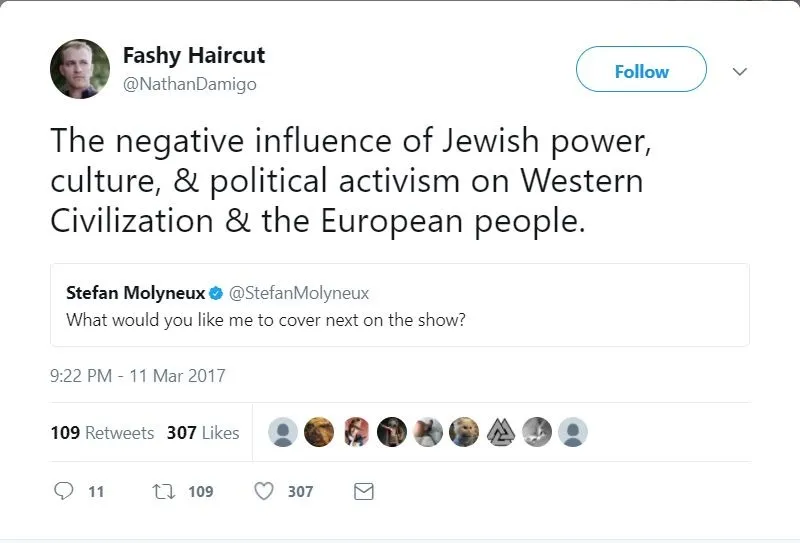This screenshot has width=800, height=543.
Task: Expand the tweet options chevron menu
Action: point(740,72)
